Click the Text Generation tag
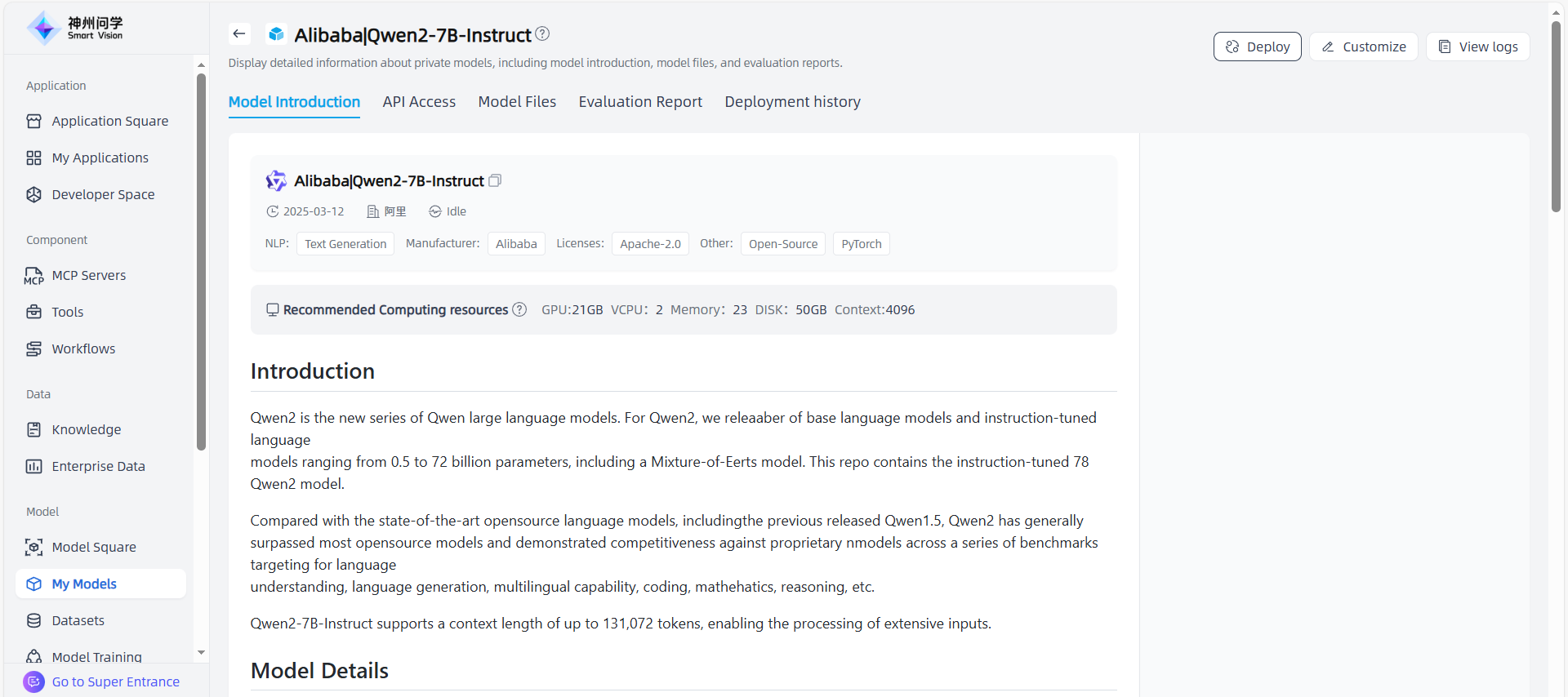1568x697 pixels. (345, 244)
